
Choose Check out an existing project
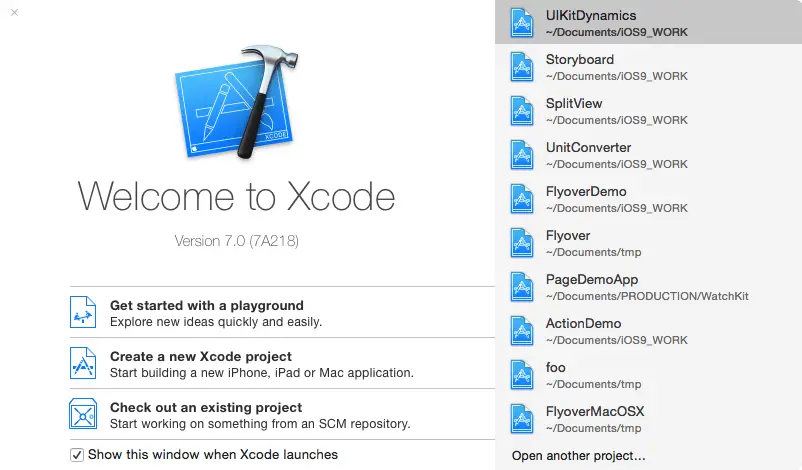[x=206, y=408]
